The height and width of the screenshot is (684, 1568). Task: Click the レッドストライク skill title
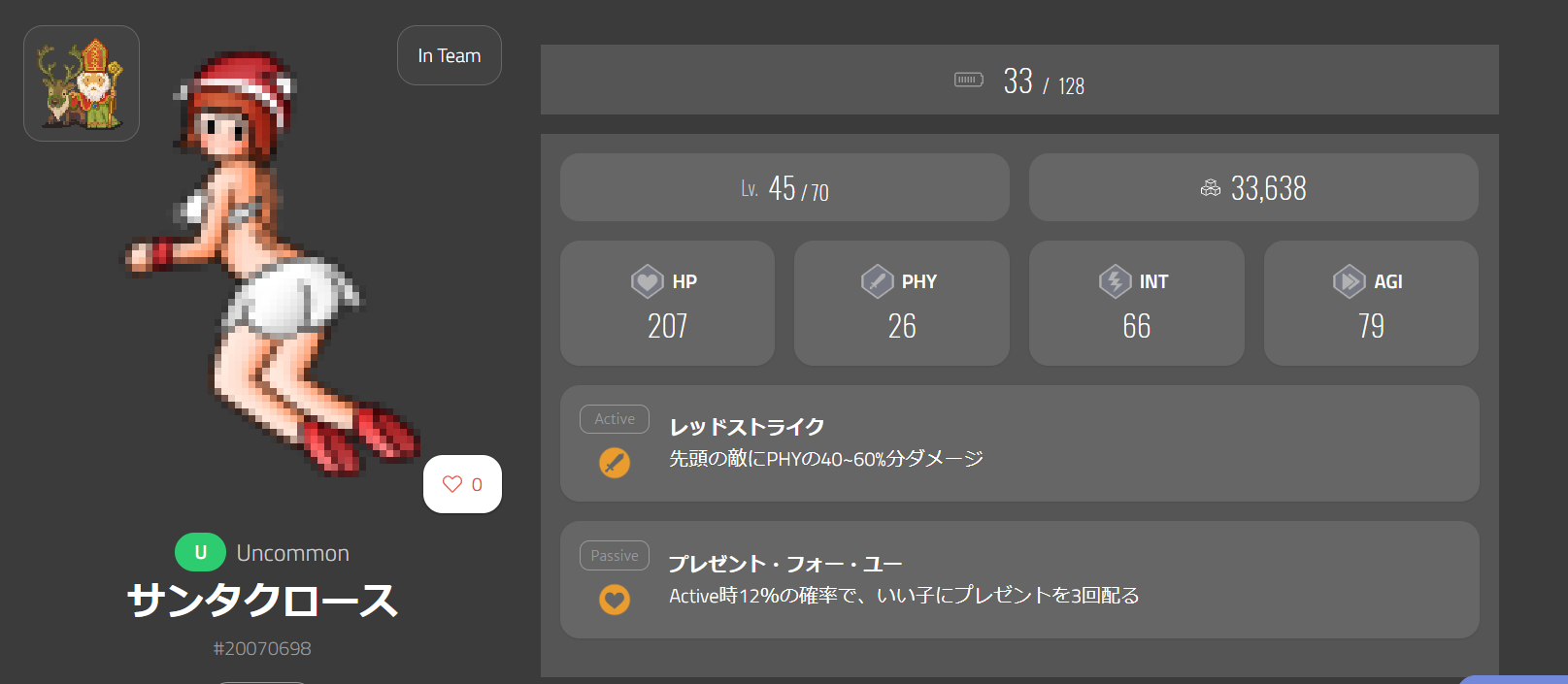pyautogui.click(x=747, y=427)
